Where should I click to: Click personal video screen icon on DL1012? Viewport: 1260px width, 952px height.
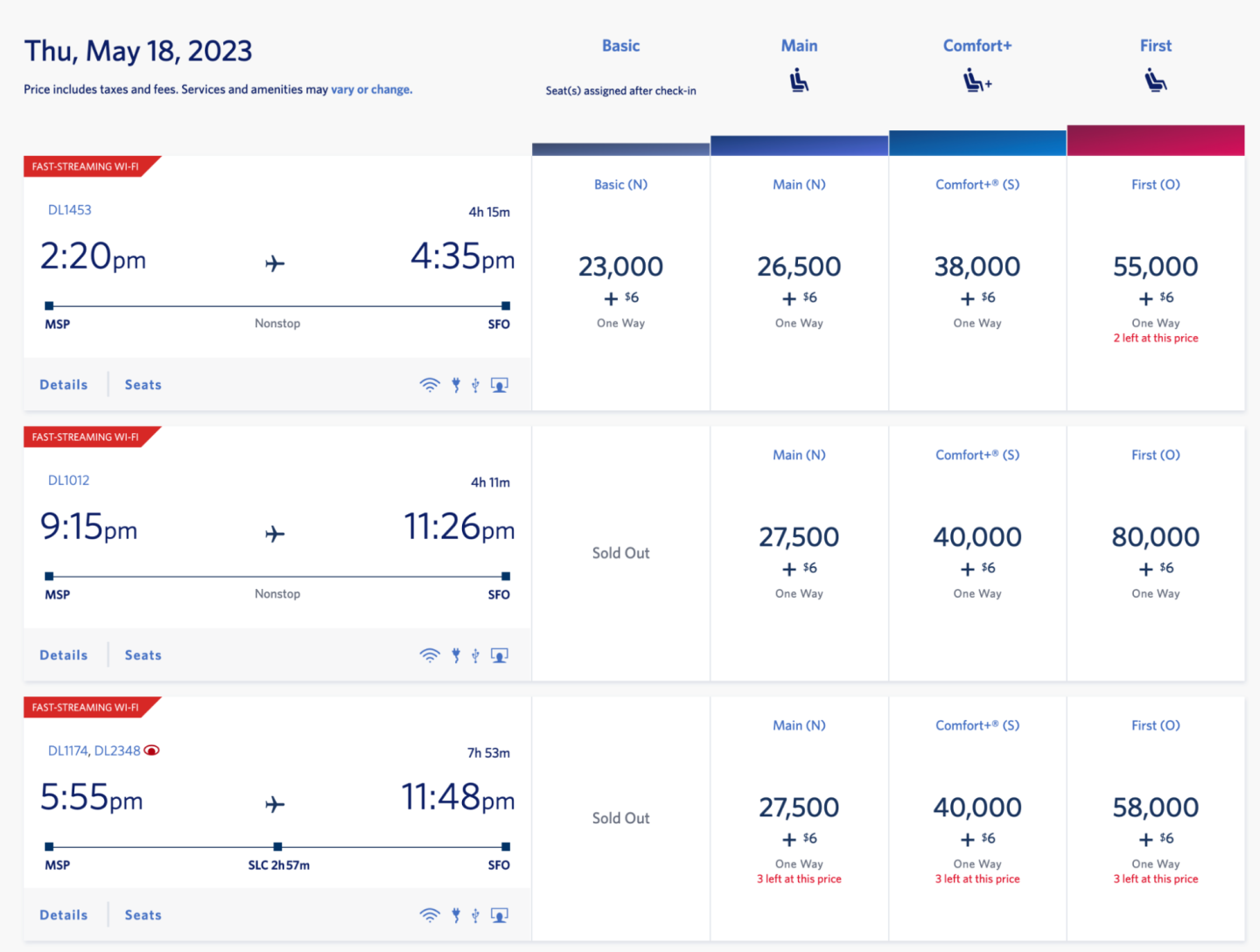(500, 655)
